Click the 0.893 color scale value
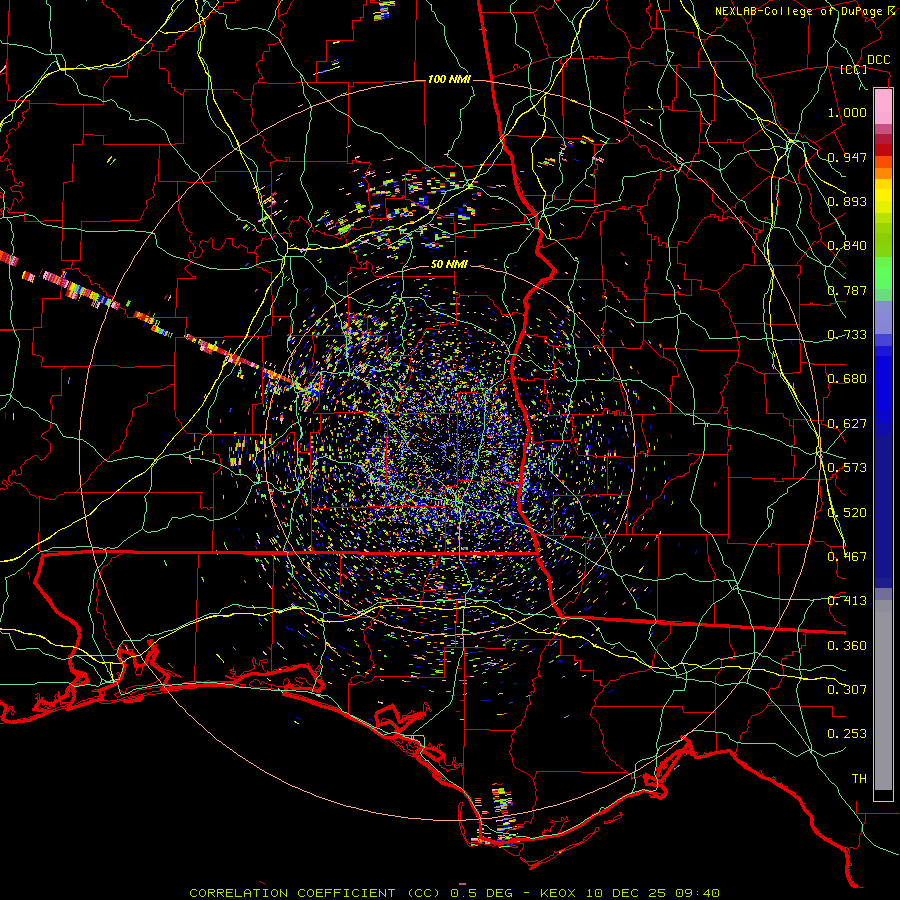The height and width of the screenshot is (900, 900). 847,201
